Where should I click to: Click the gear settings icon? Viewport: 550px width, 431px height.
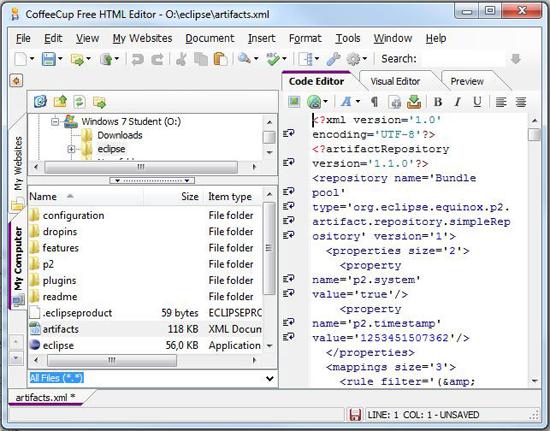pos(353,59)
